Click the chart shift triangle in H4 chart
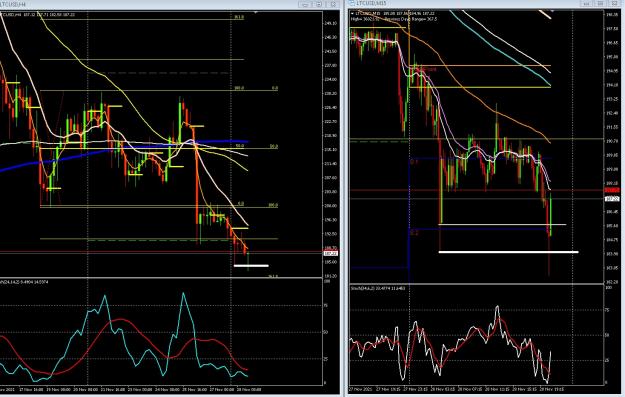The height and width of the screenshot is (397, 625). 256,12
